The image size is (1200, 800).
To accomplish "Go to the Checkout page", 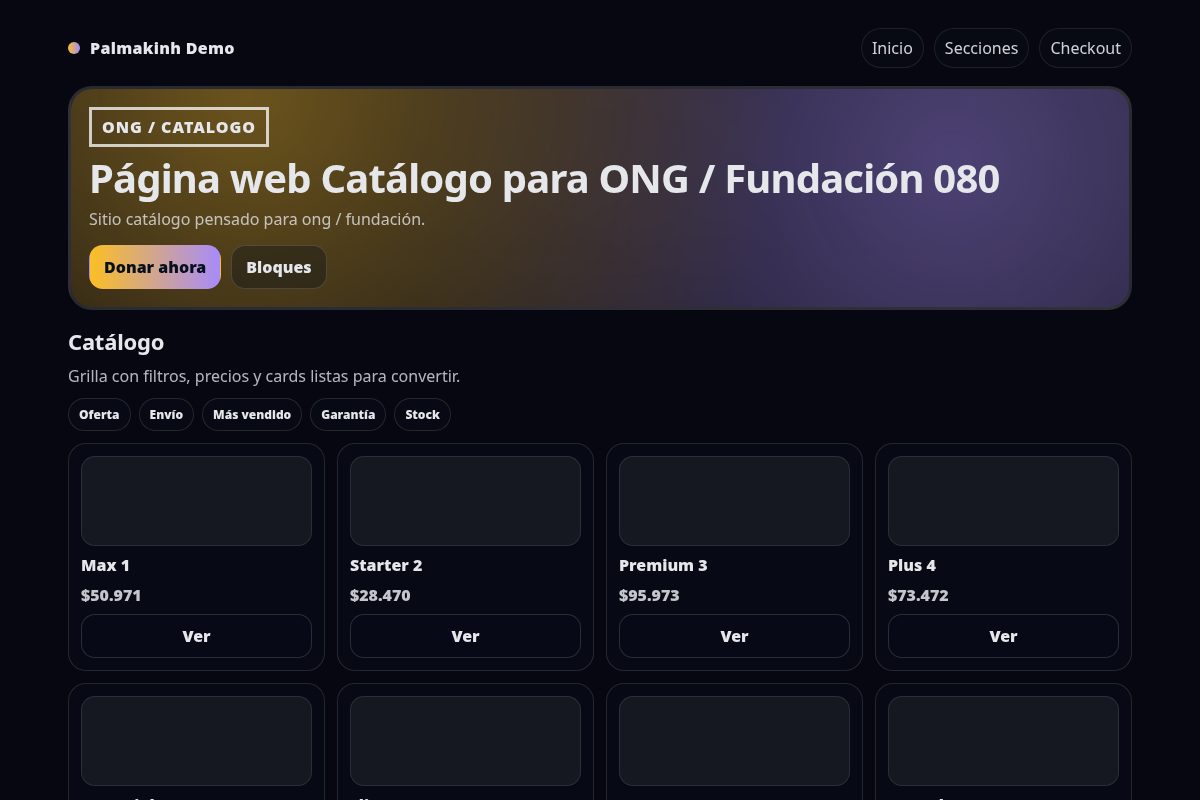I will pos(1085,48).
